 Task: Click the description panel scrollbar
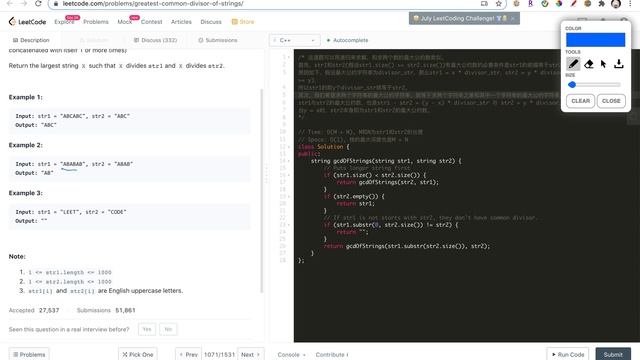coord(261,191)
